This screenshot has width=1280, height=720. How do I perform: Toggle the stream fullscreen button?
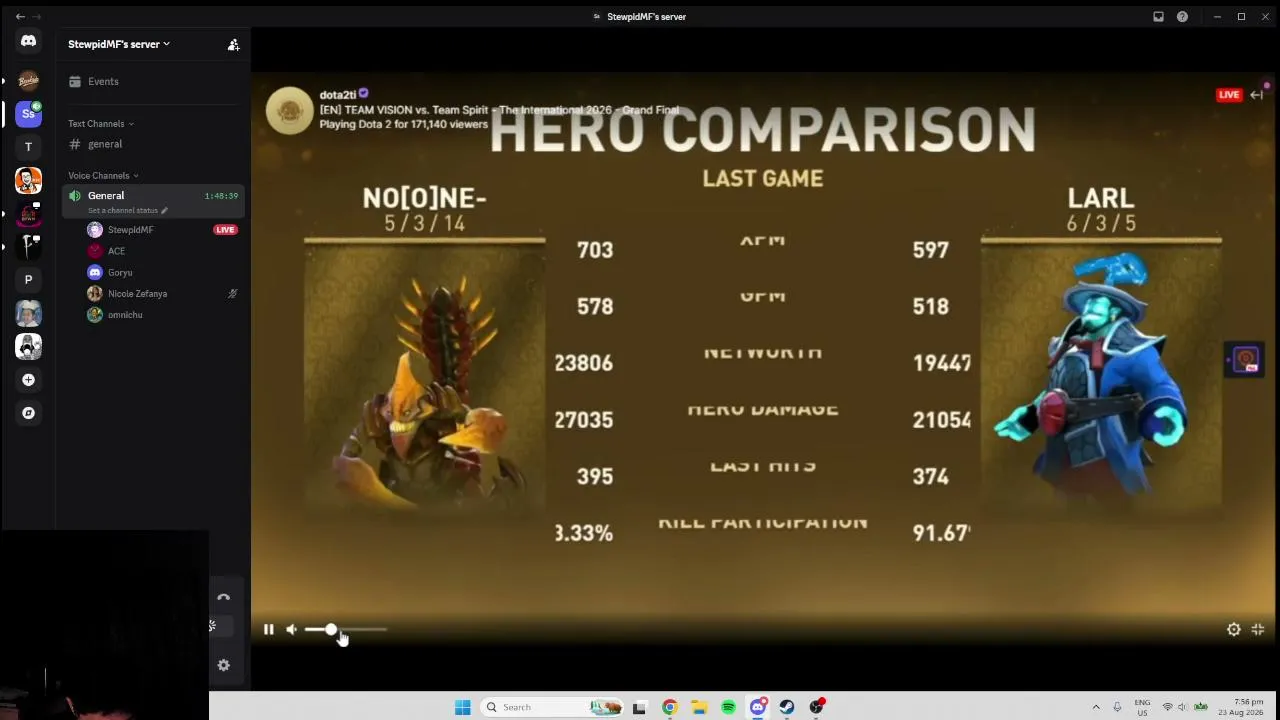(x=1258, y=629)
